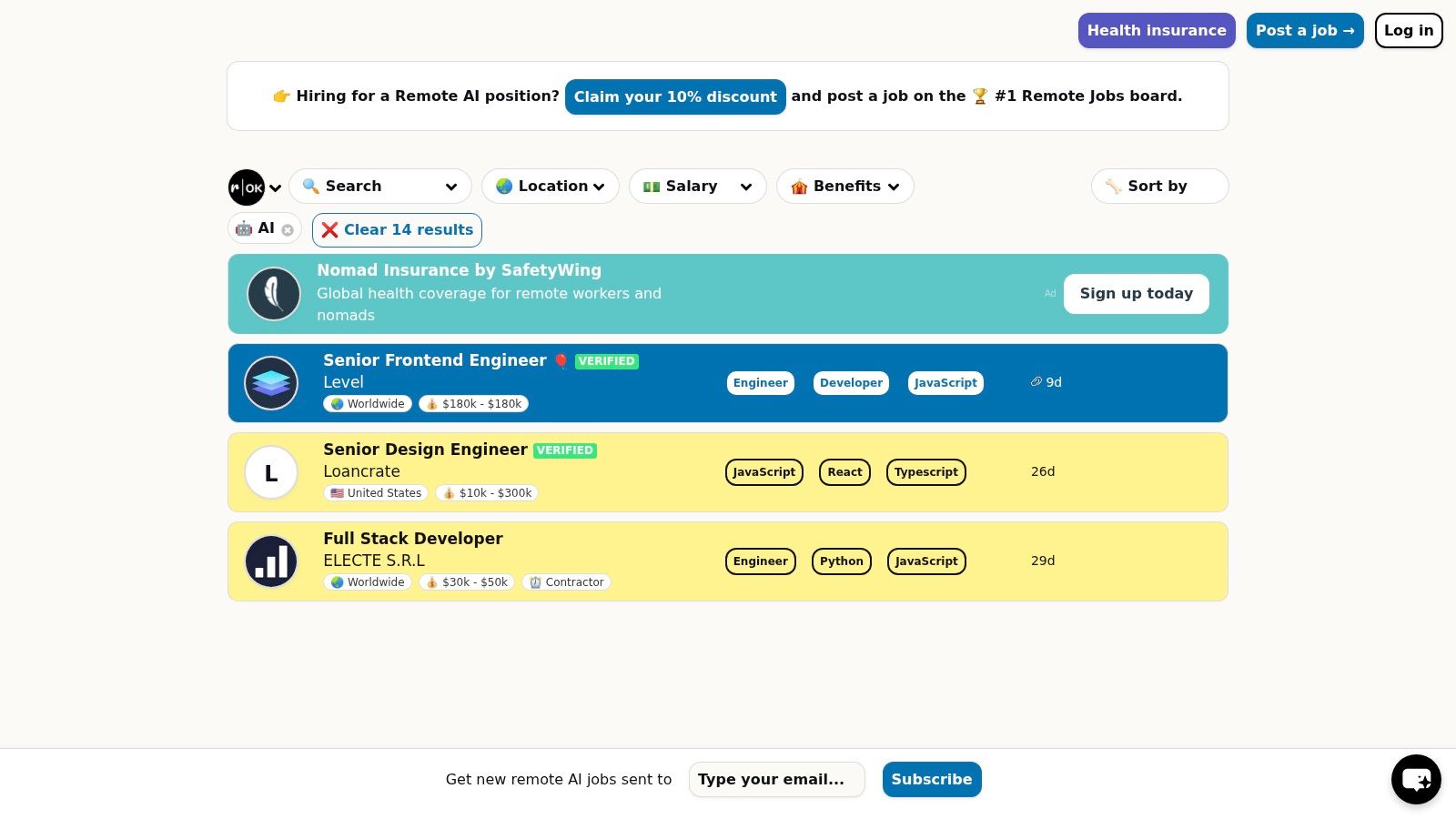The height and width of the screenshot is (819, 1456).
Task: Click the Log in button
Action: click(x=1409, y=30)
